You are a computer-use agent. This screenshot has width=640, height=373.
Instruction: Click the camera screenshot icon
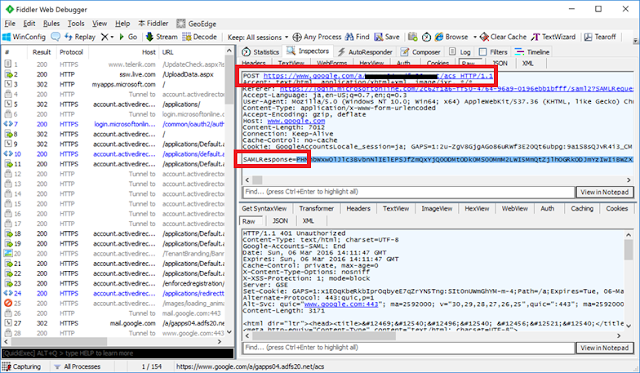click(413, 37)
